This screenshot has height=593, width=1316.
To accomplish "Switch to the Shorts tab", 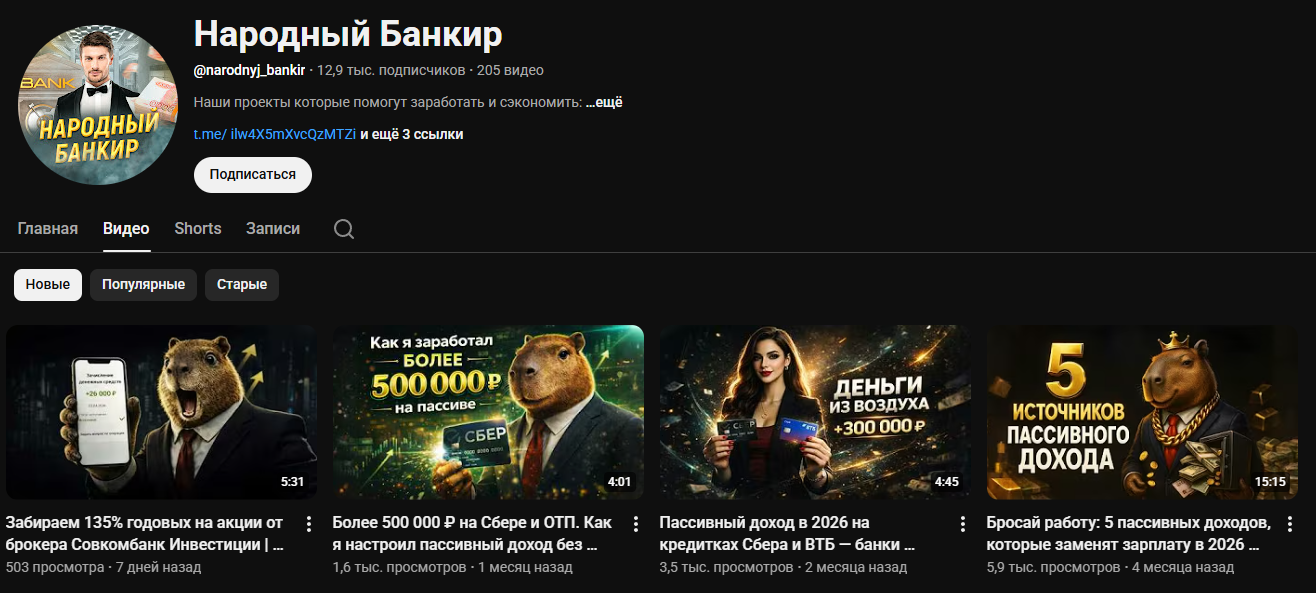I will (198, 228).
